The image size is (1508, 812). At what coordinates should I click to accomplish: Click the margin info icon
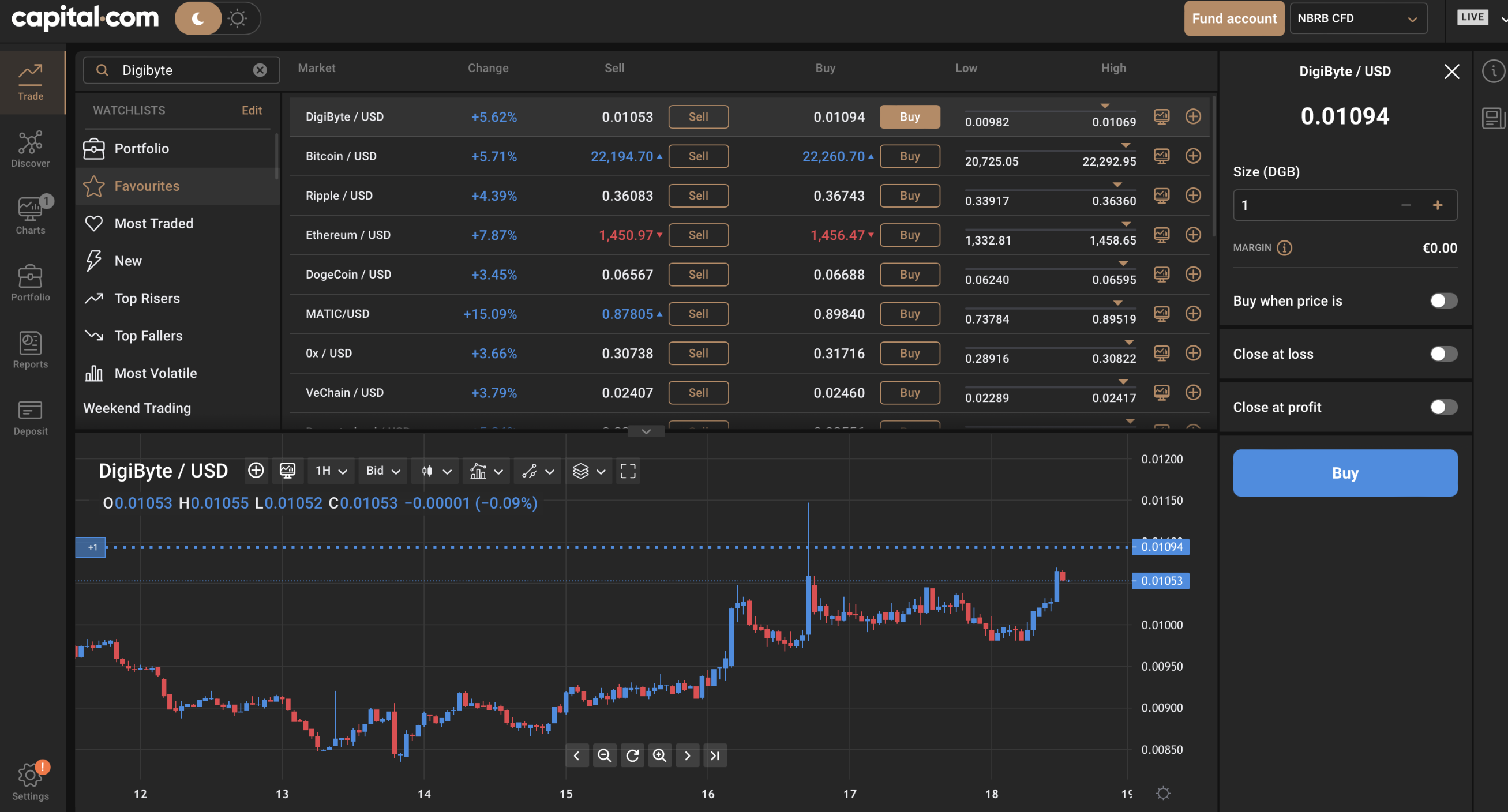point(1284,248)
